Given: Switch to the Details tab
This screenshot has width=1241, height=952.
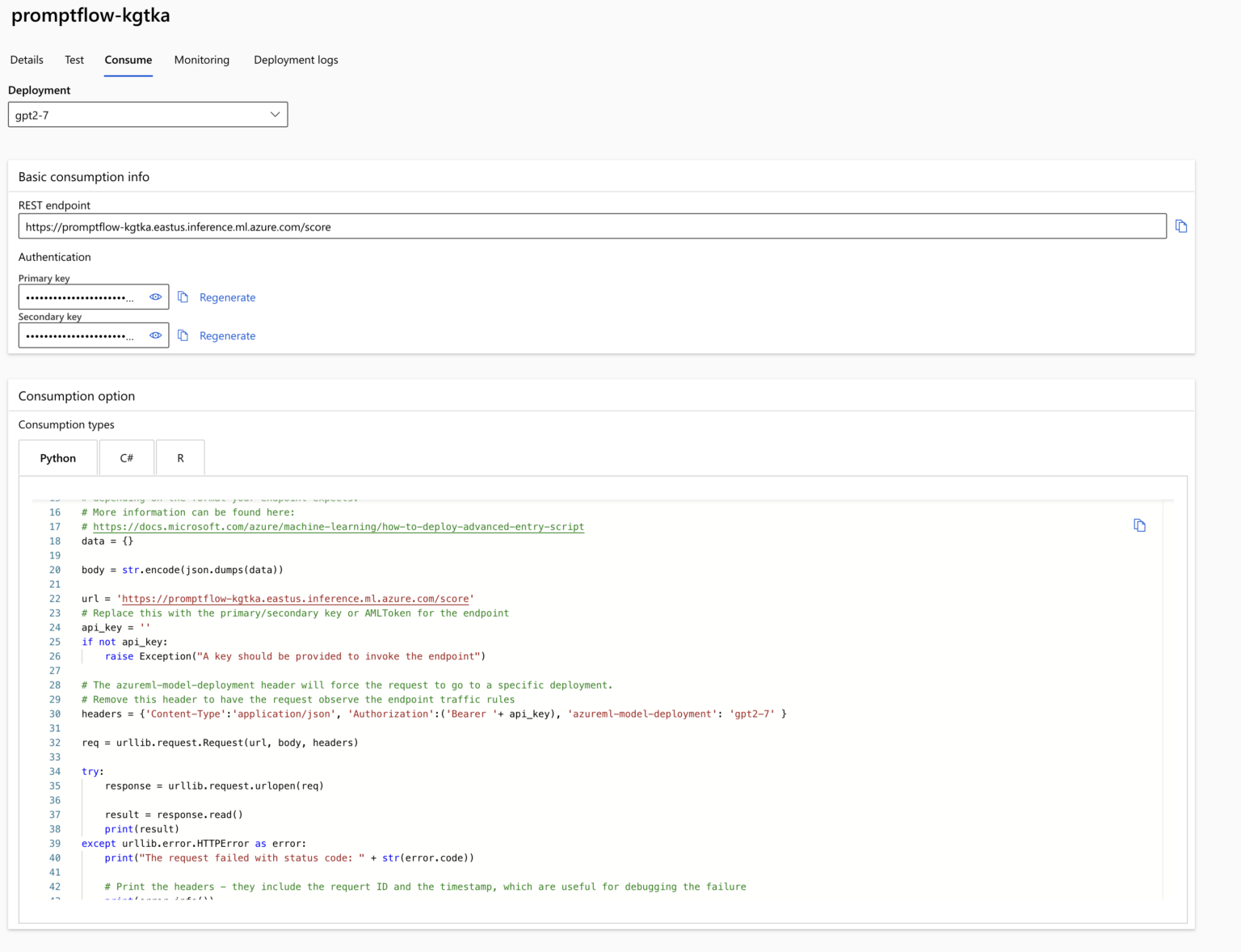Looking at the screenshot, I should 27,60.
